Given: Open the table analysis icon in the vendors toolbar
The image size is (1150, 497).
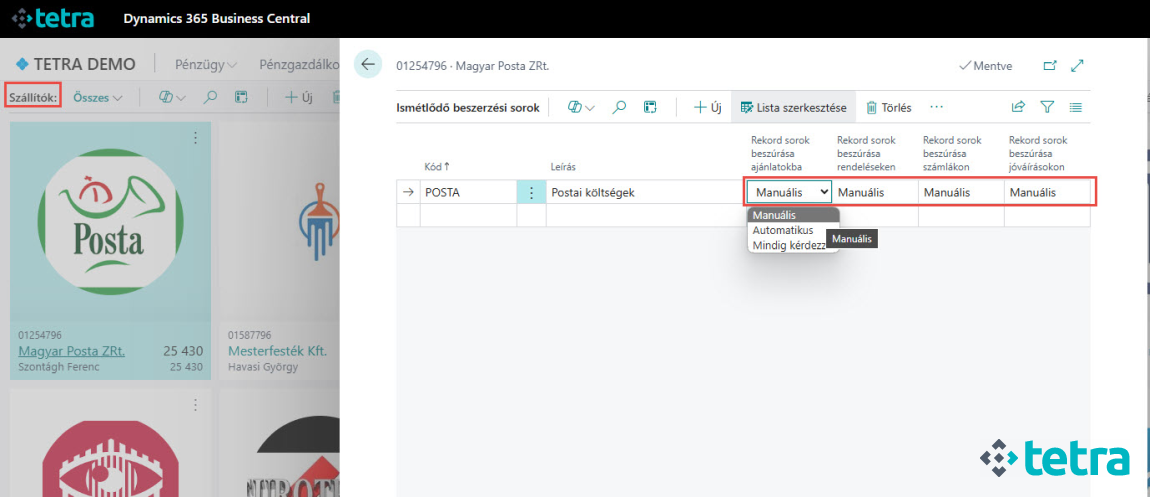Looking at the screenshot, I should pos(240,97).
